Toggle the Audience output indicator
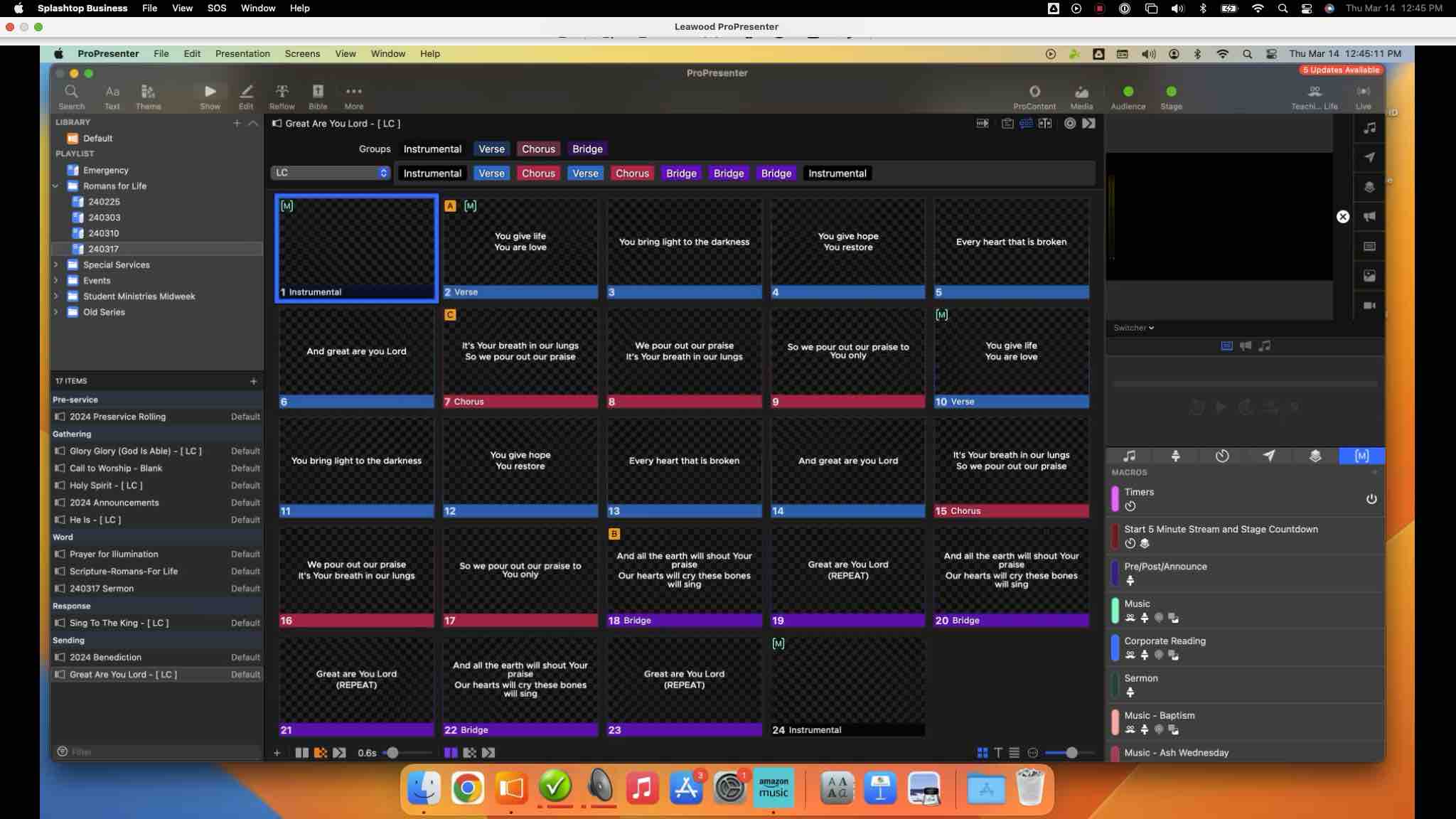1456x819 pixels. [1128, 92]
